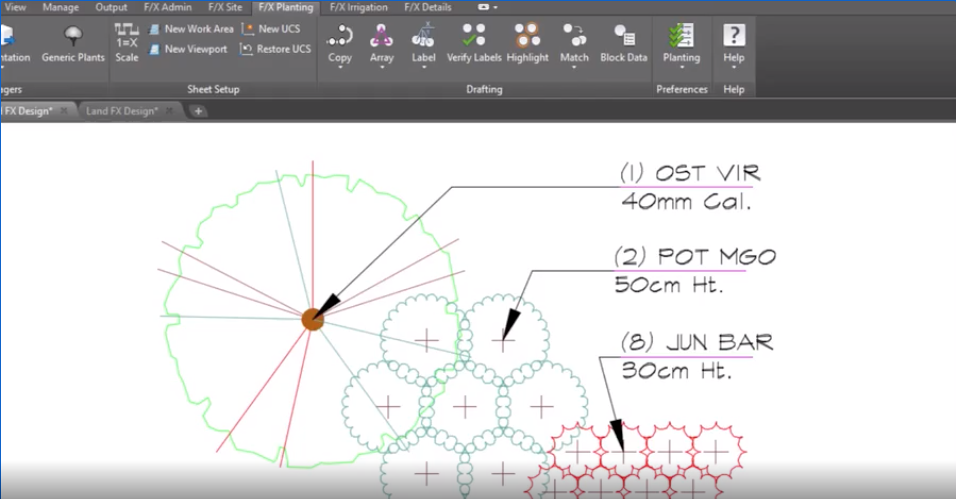Open the ribbon display options dropdown

click(488, 7)
